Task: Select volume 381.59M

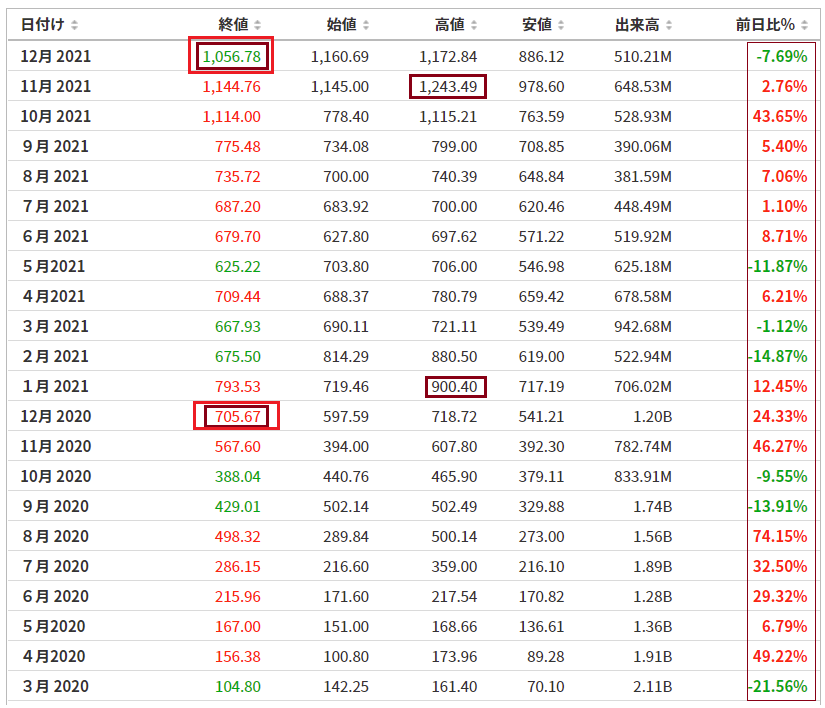Action: [x=643, y=176]
